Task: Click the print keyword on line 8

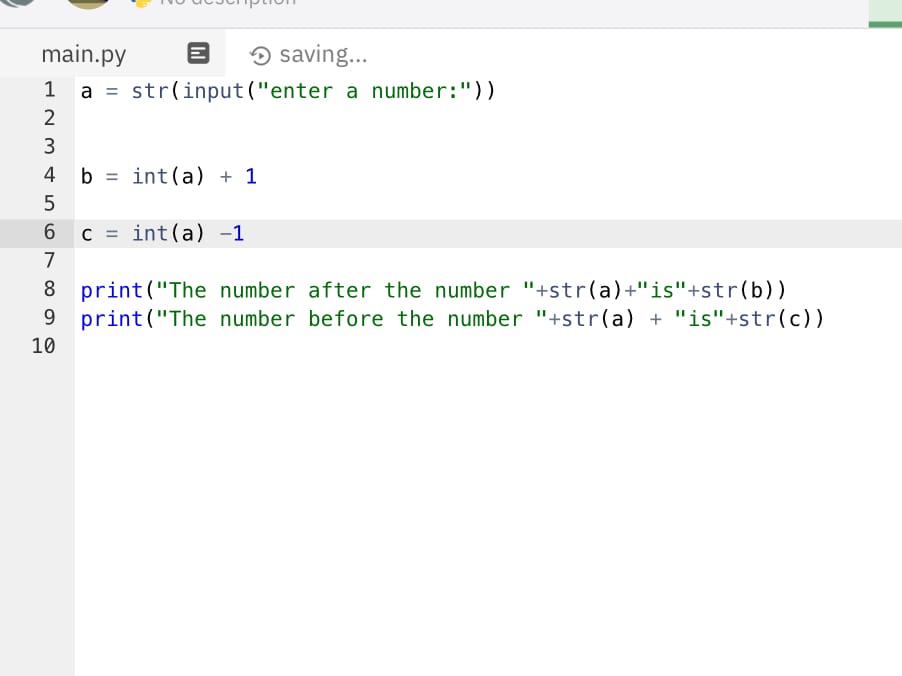Action: point(112,291)
